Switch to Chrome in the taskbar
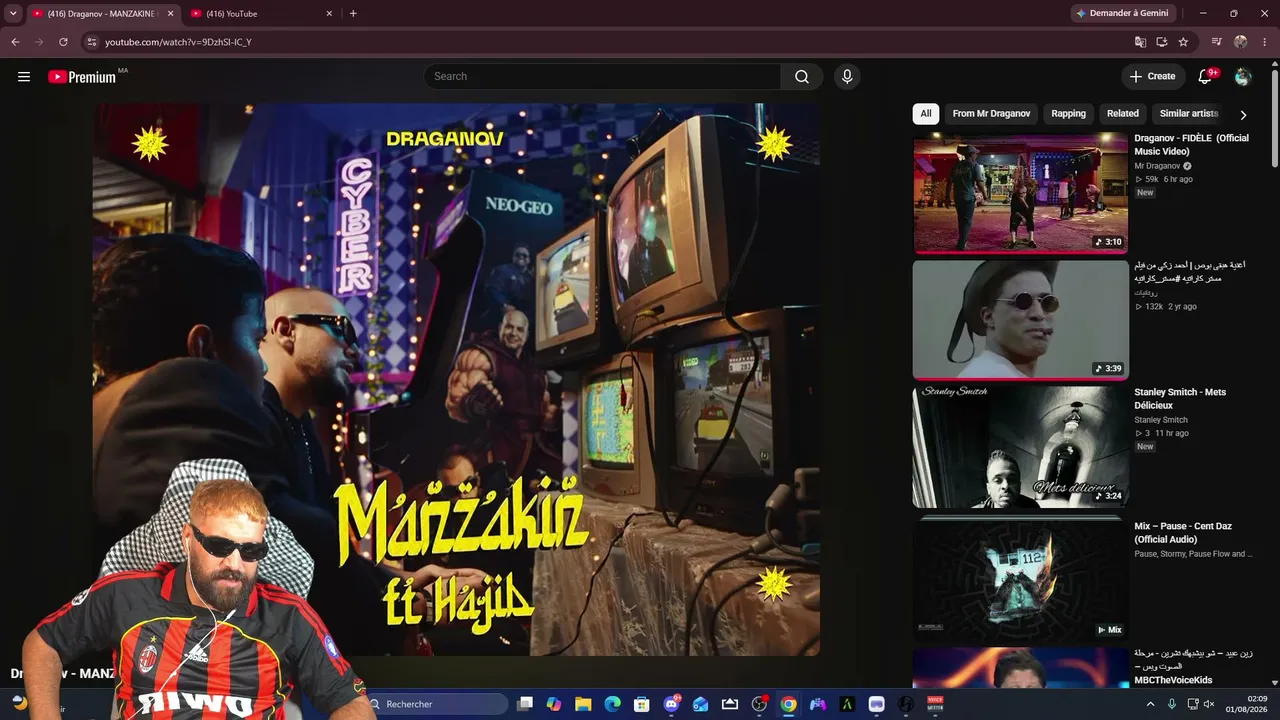The height and width of the screenshot is (720, 1280). click(789, 704)
